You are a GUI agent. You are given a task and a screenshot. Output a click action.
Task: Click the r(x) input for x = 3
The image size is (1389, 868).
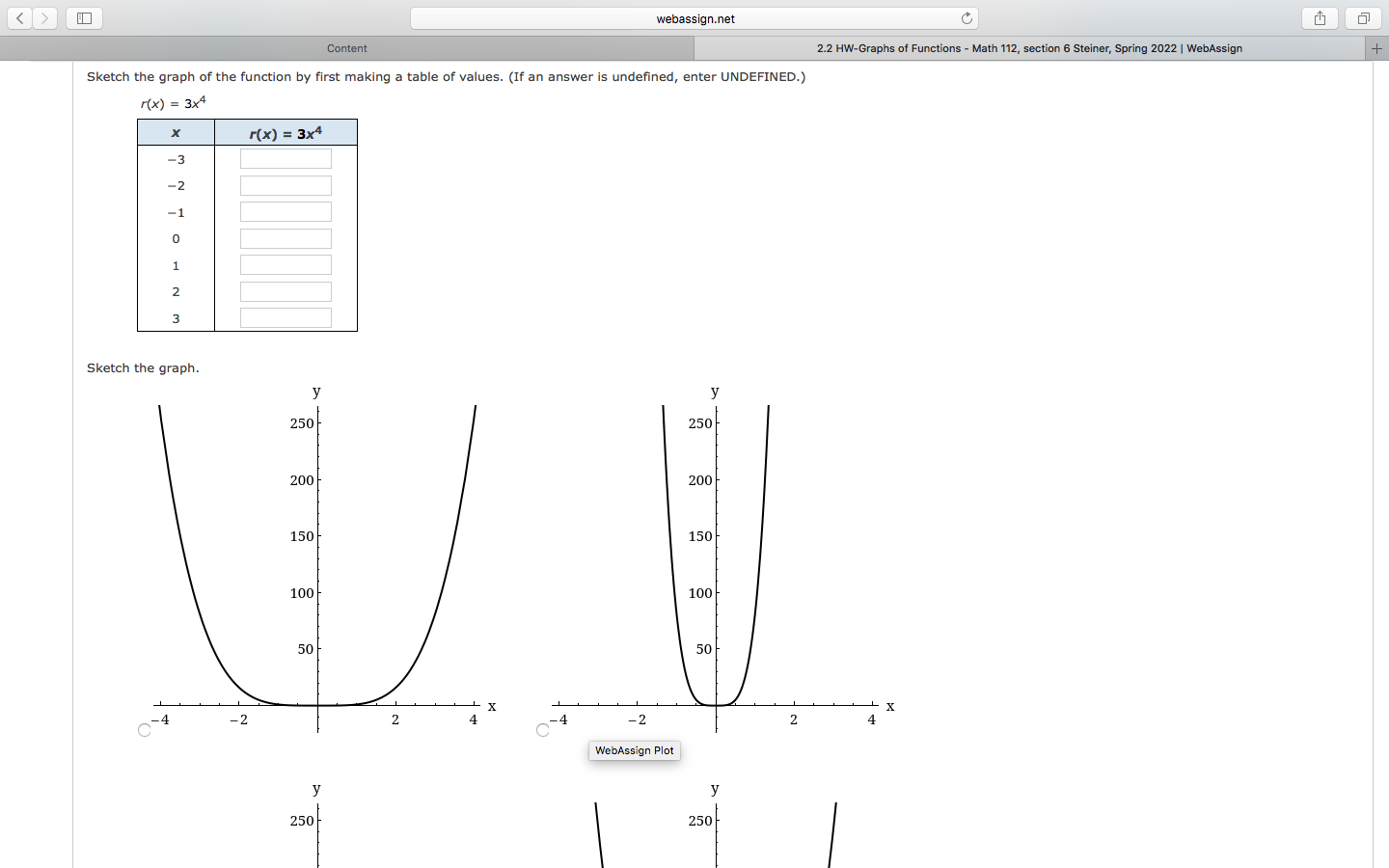coord(286,318)
